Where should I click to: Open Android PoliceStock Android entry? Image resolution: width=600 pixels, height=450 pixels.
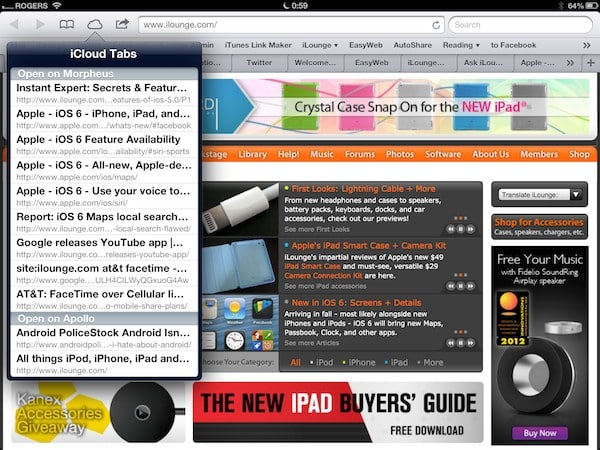click(104, 338)
